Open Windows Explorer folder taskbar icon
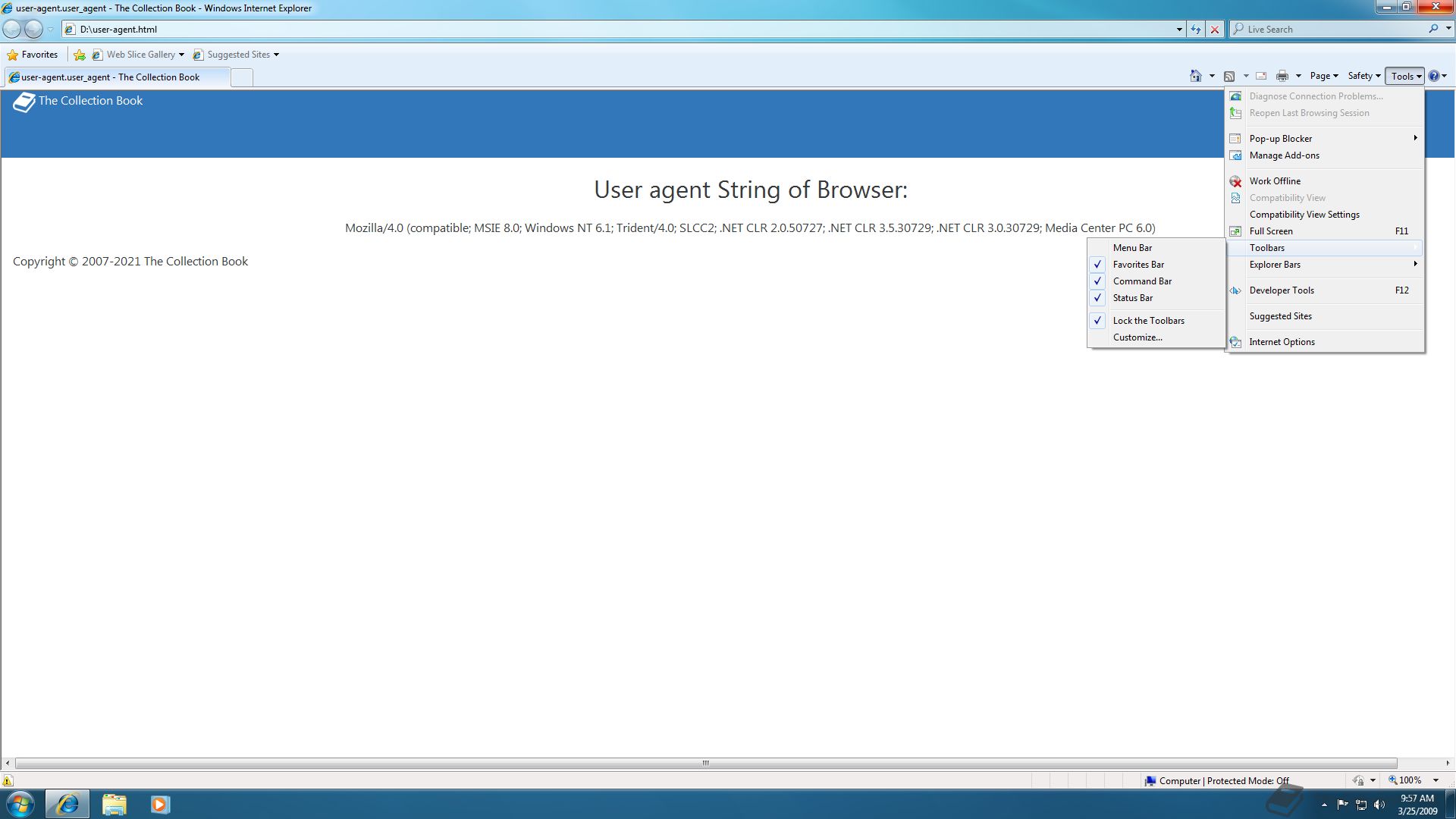The width and height of the screenshot is (1456, 819). pyautogui.click(x=114, y=804)
